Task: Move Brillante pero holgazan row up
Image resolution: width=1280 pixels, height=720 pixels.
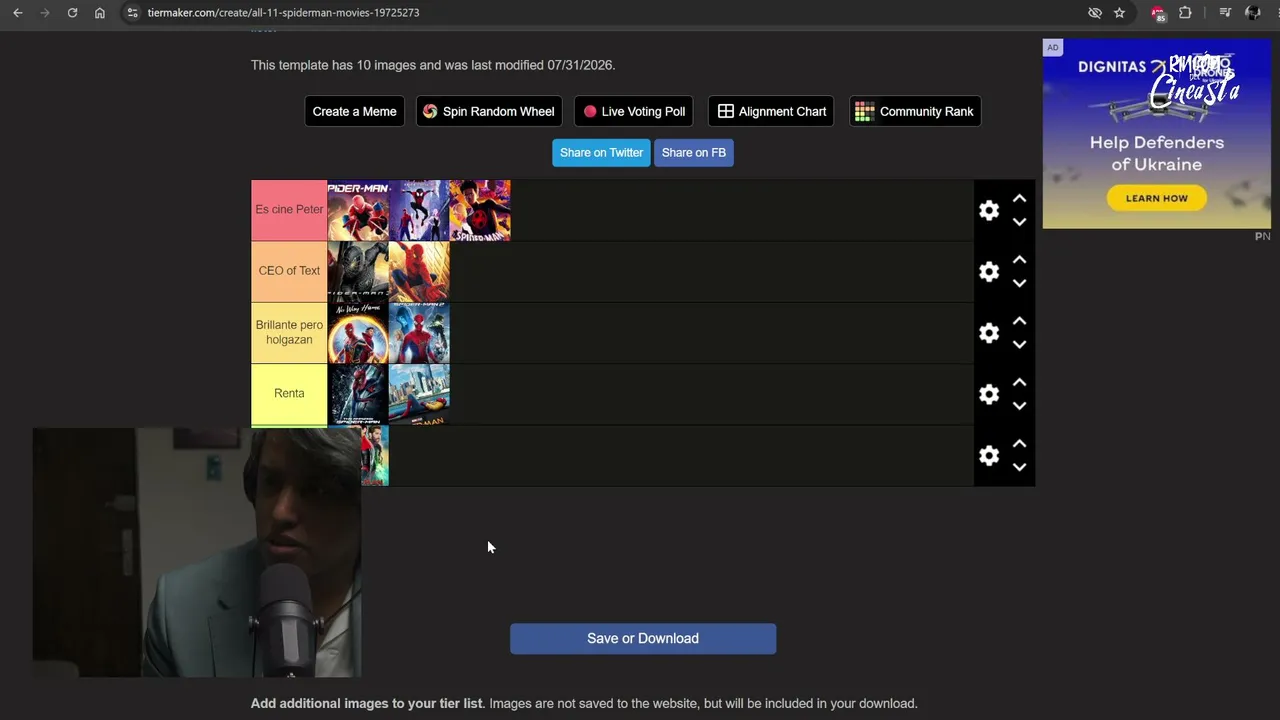Action: click(1019, 321)
